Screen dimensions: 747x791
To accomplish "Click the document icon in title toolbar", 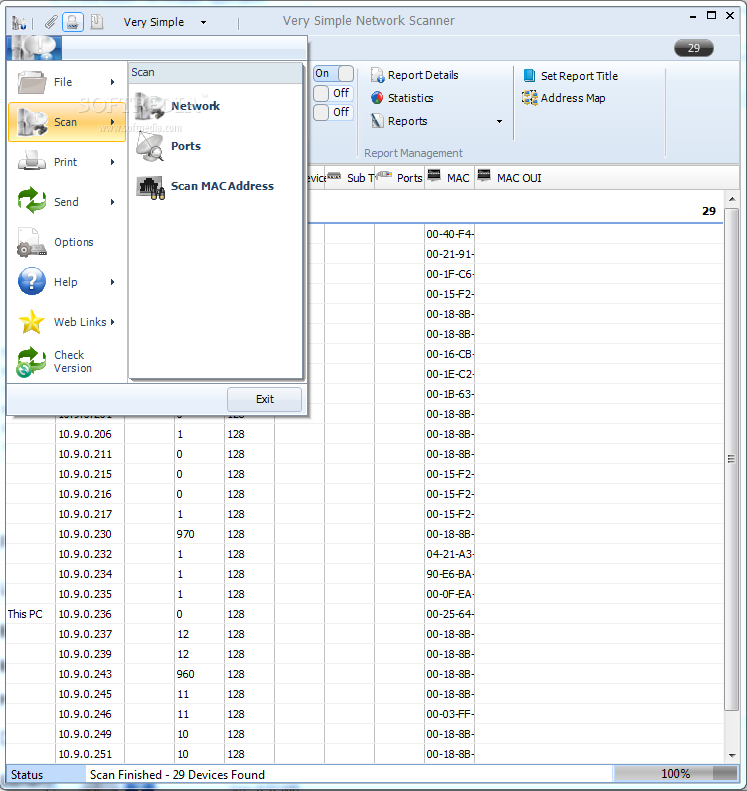I will pos(96,22).
